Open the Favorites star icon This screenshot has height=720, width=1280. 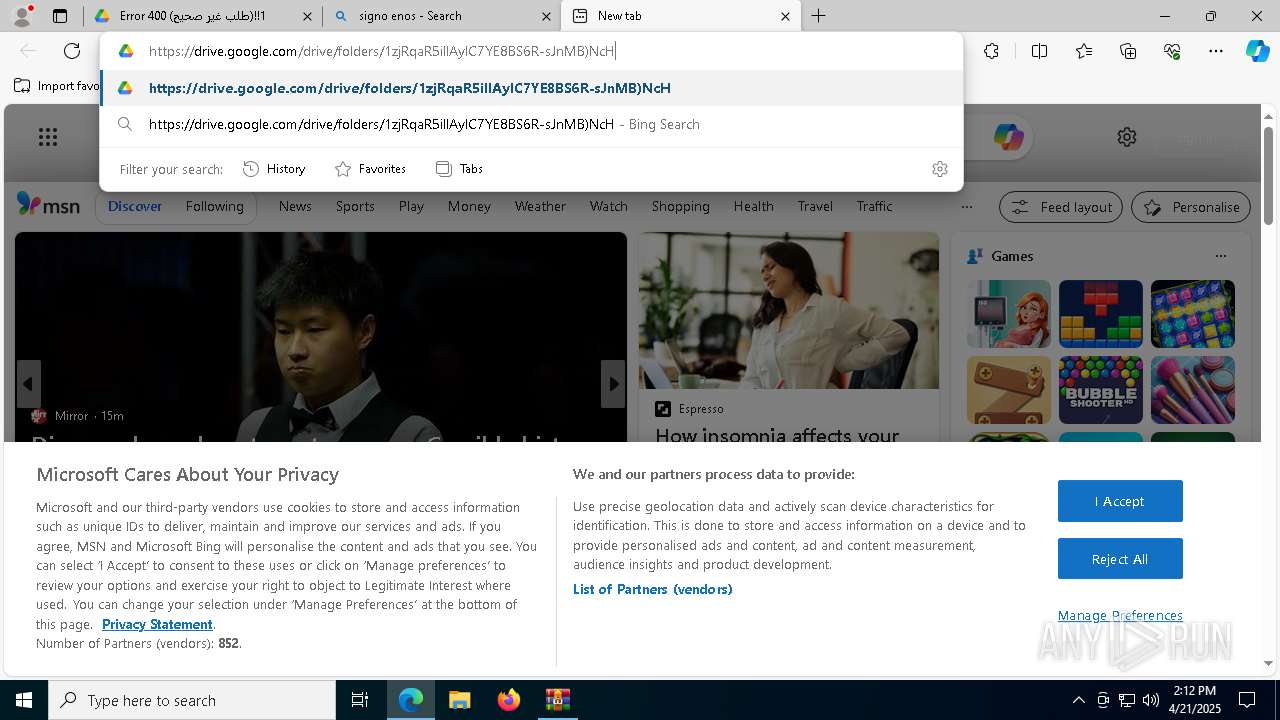1084,51
